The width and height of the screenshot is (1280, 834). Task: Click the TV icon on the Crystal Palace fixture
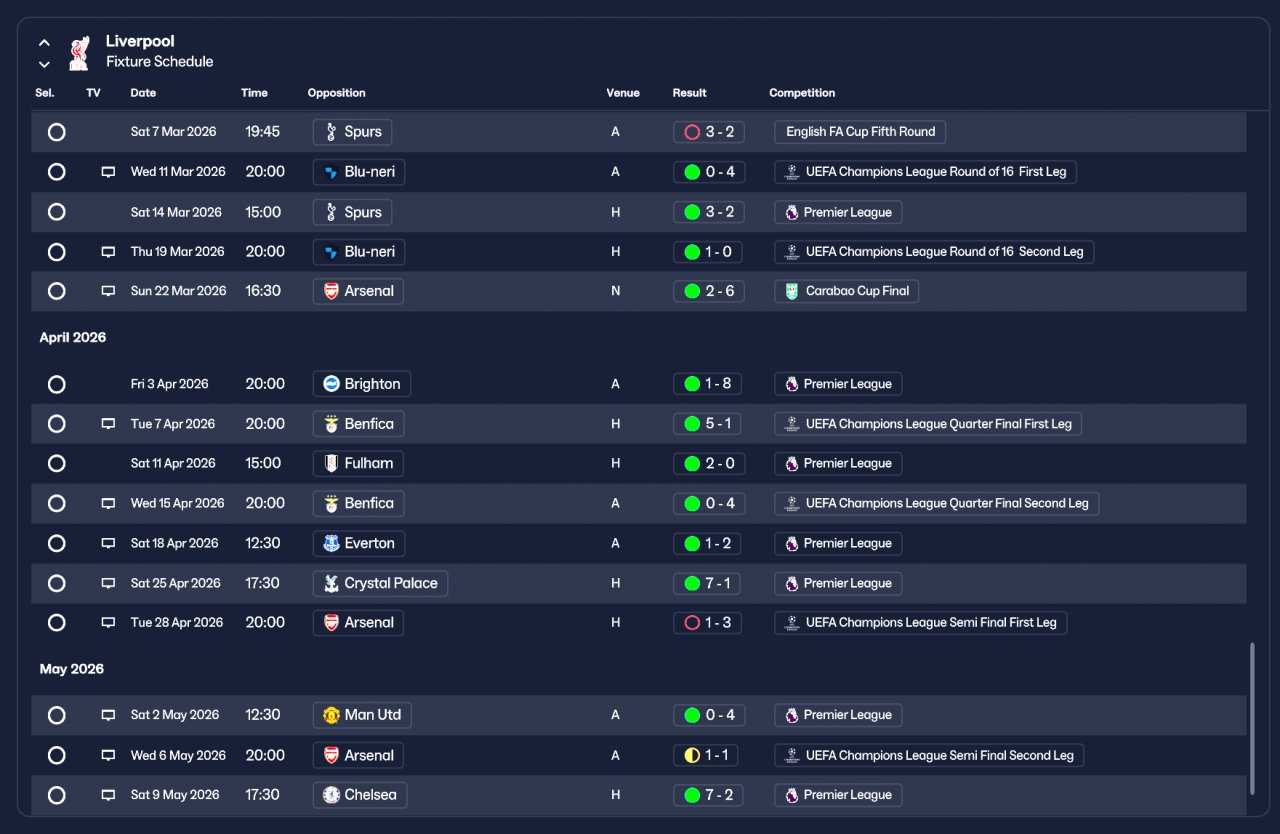[x=108, y=583]
